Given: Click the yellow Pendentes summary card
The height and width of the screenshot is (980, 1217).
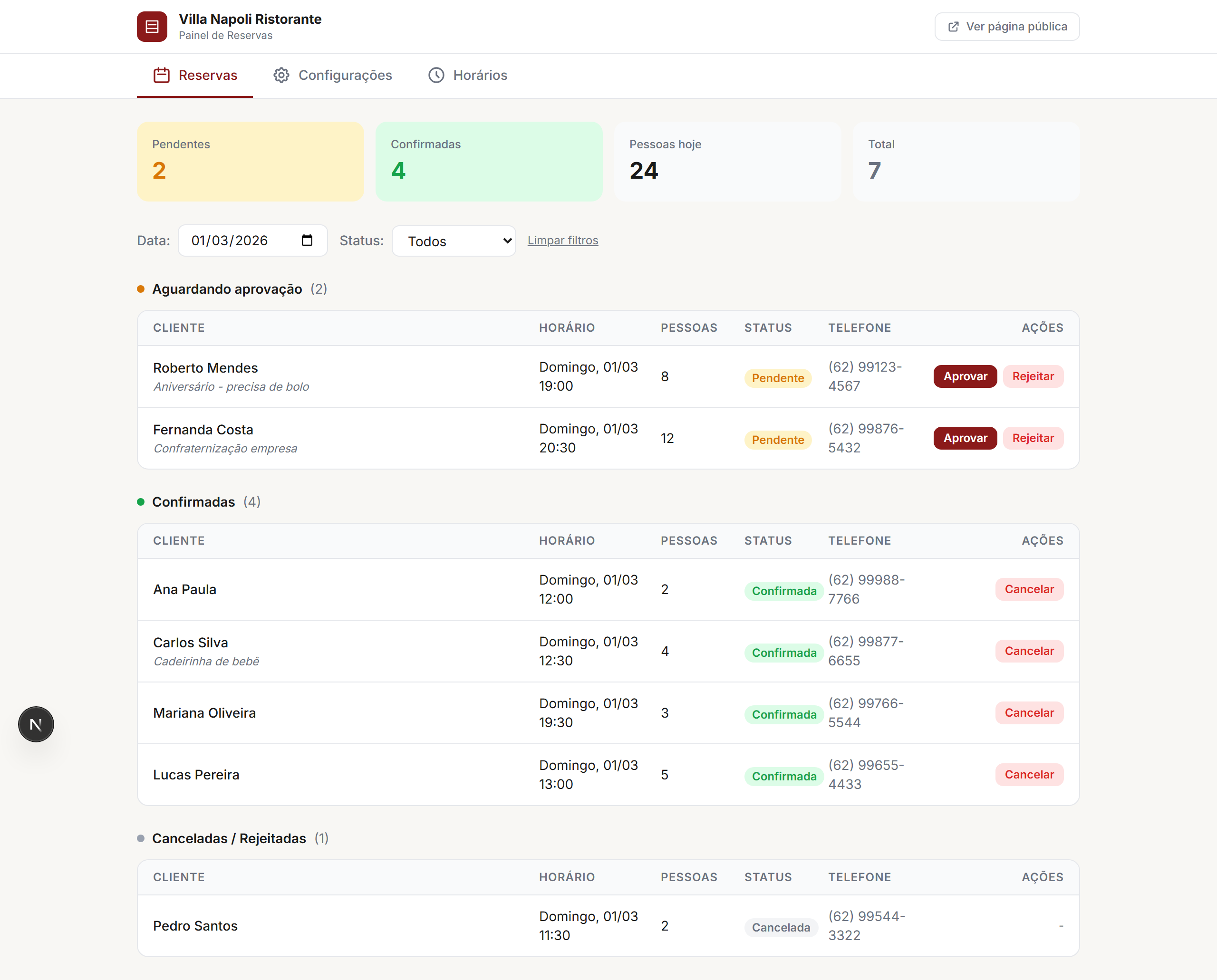Looking at the screenshot, I should [x=250, y=162].
